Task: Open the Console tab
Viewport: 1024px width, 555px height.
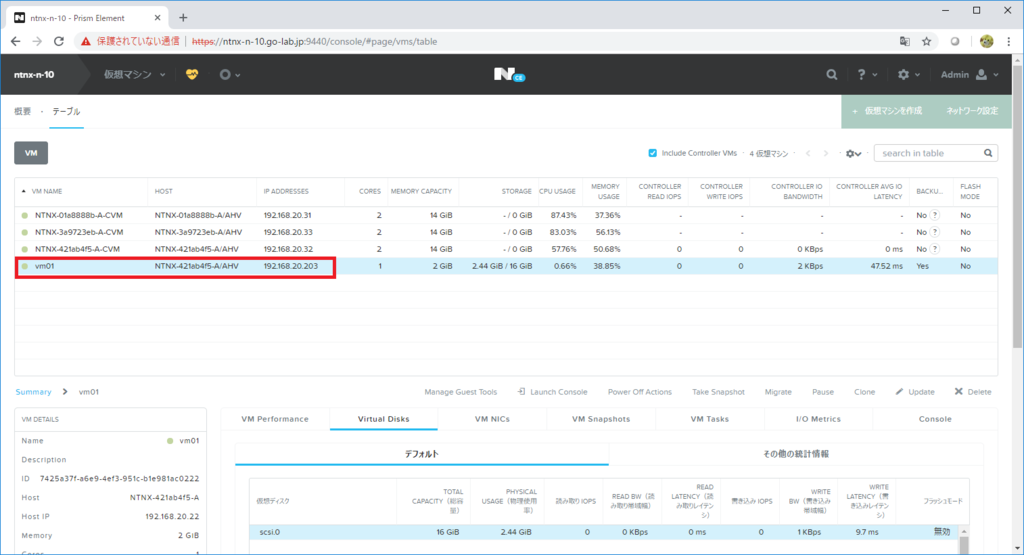Action: click(935, 419)
